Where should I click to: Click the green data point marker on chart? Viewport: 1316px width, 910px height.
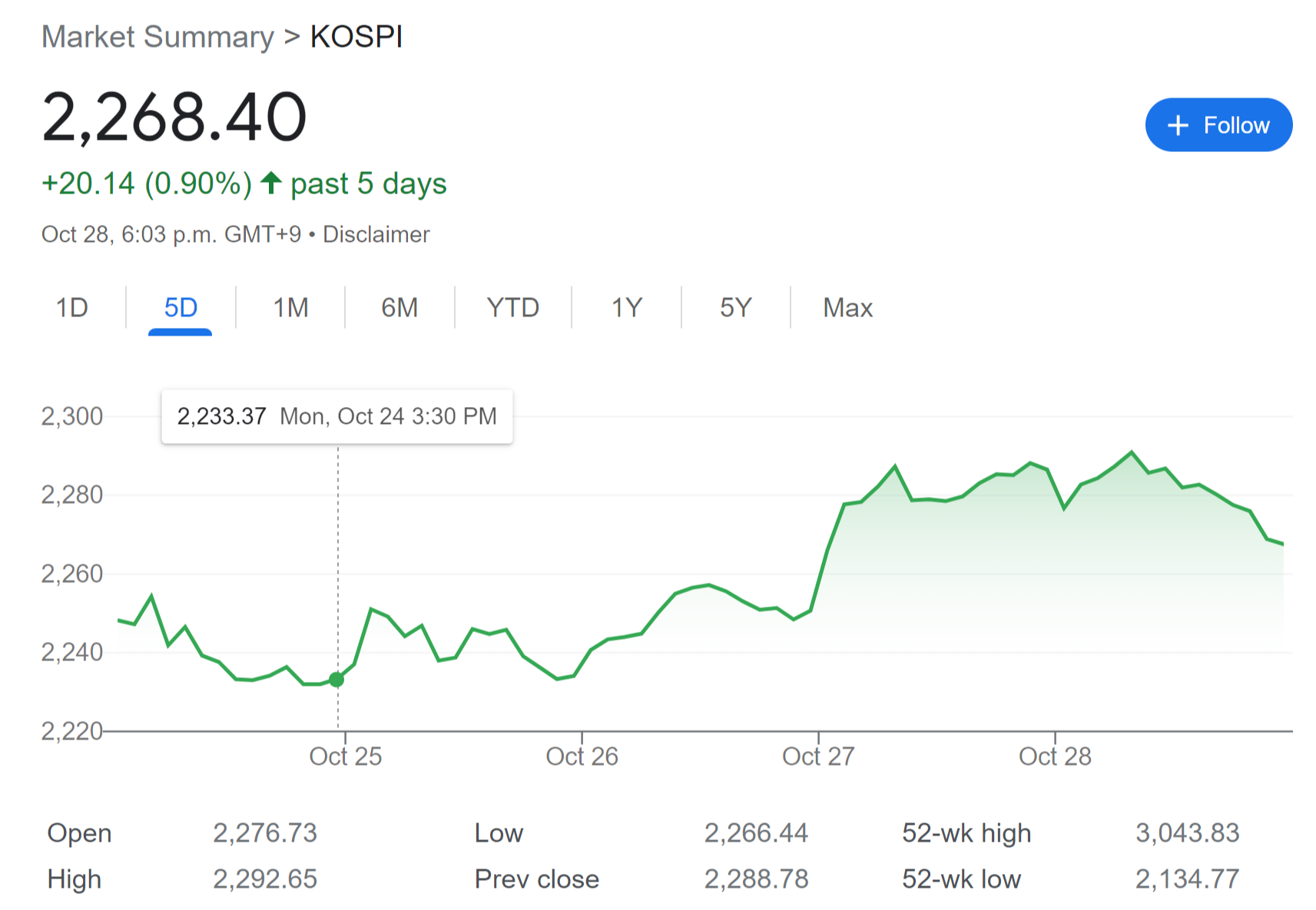pyautogui.click(x=336, y=680)
